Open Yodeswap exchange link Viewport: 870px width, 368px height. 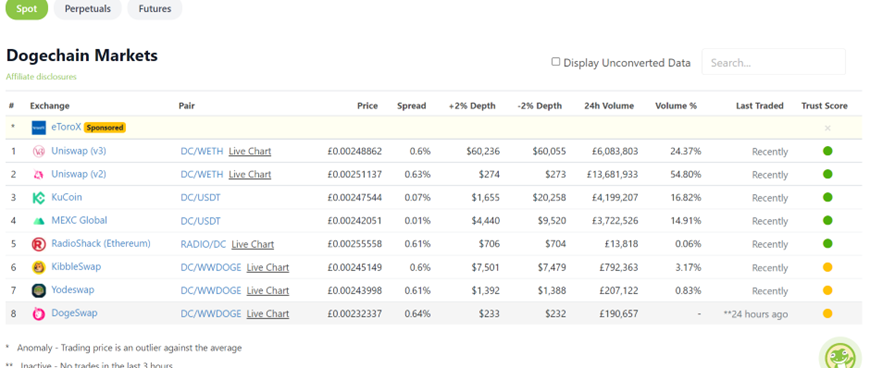(73, 290)
